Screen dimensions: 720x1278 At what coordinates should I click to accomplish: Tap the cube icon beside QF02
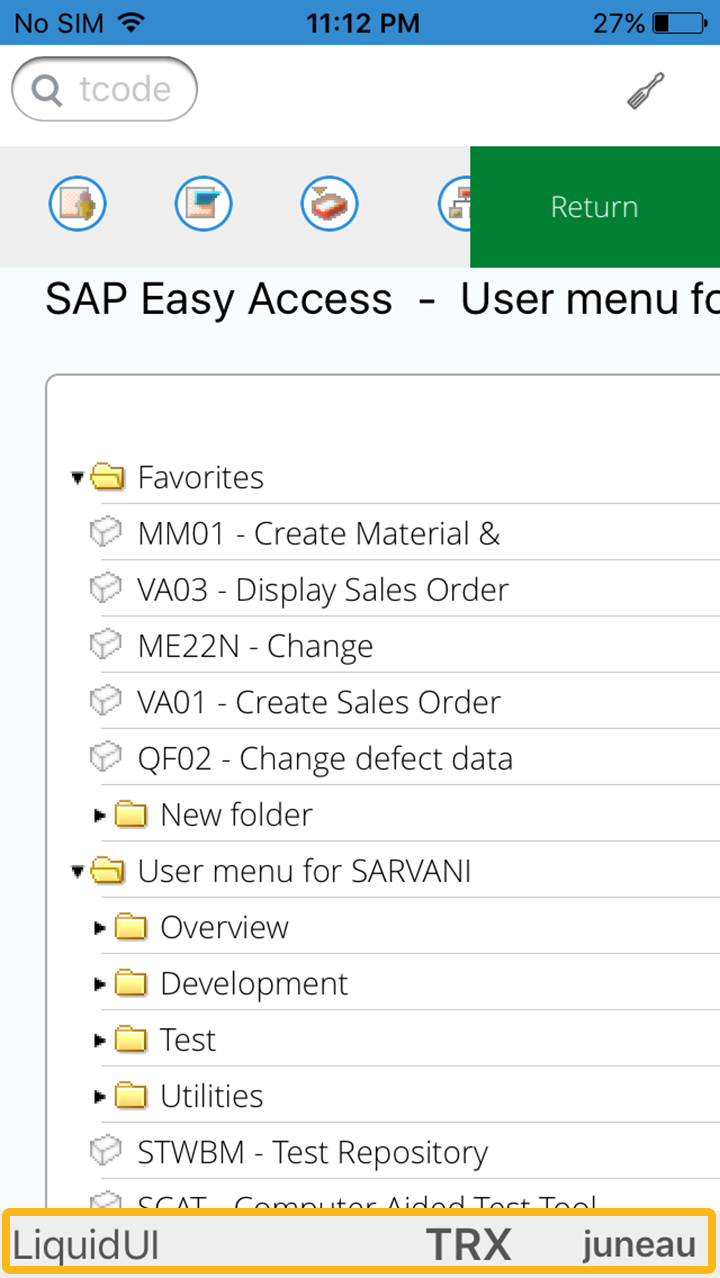105,759
